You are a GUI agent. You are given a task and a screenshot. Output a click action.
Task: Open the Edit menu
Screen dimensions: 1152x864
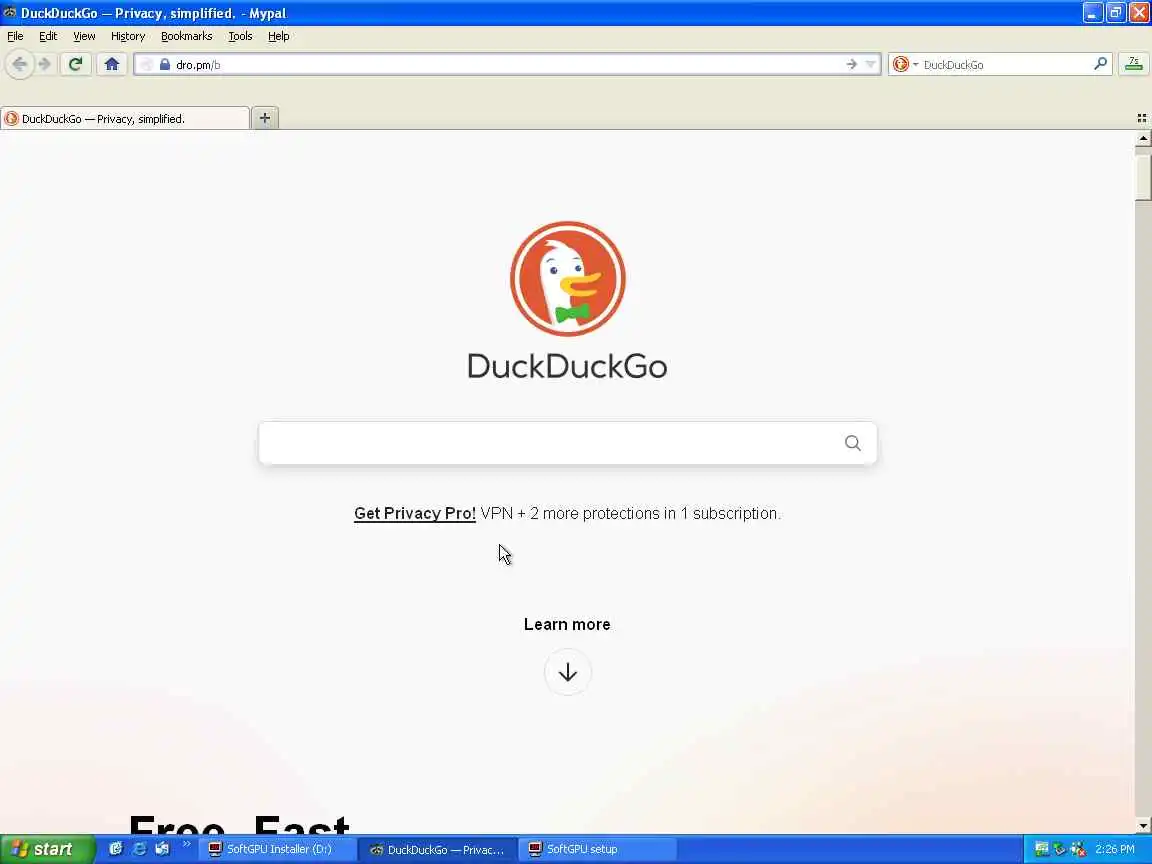coord(48,36)
